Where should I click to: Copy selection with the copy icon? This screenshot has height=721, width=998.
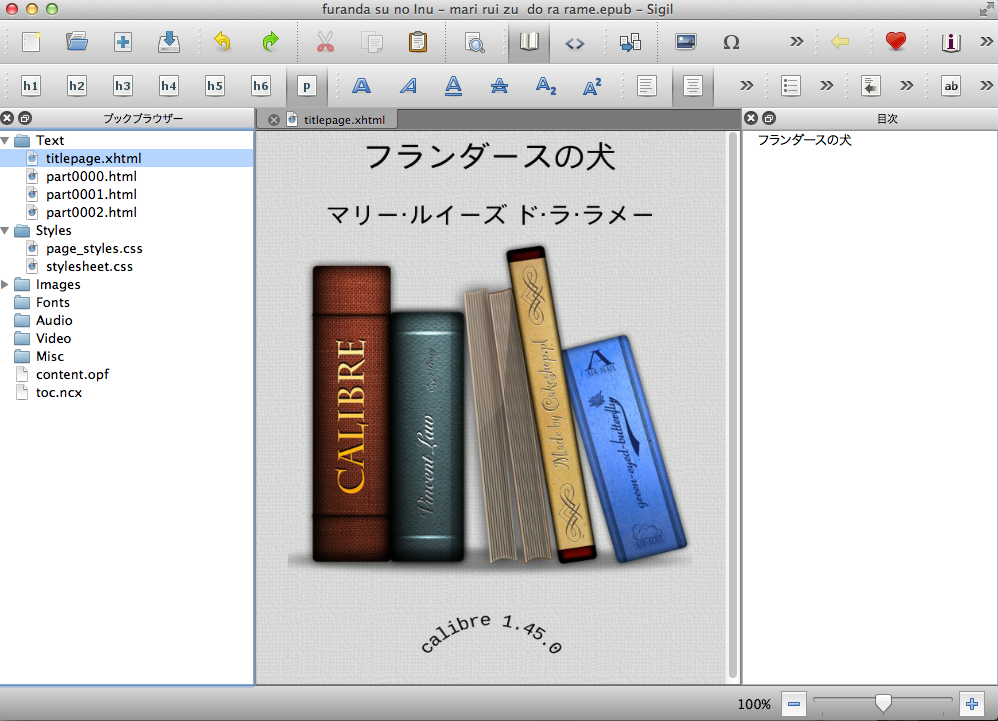pos(372,42)
